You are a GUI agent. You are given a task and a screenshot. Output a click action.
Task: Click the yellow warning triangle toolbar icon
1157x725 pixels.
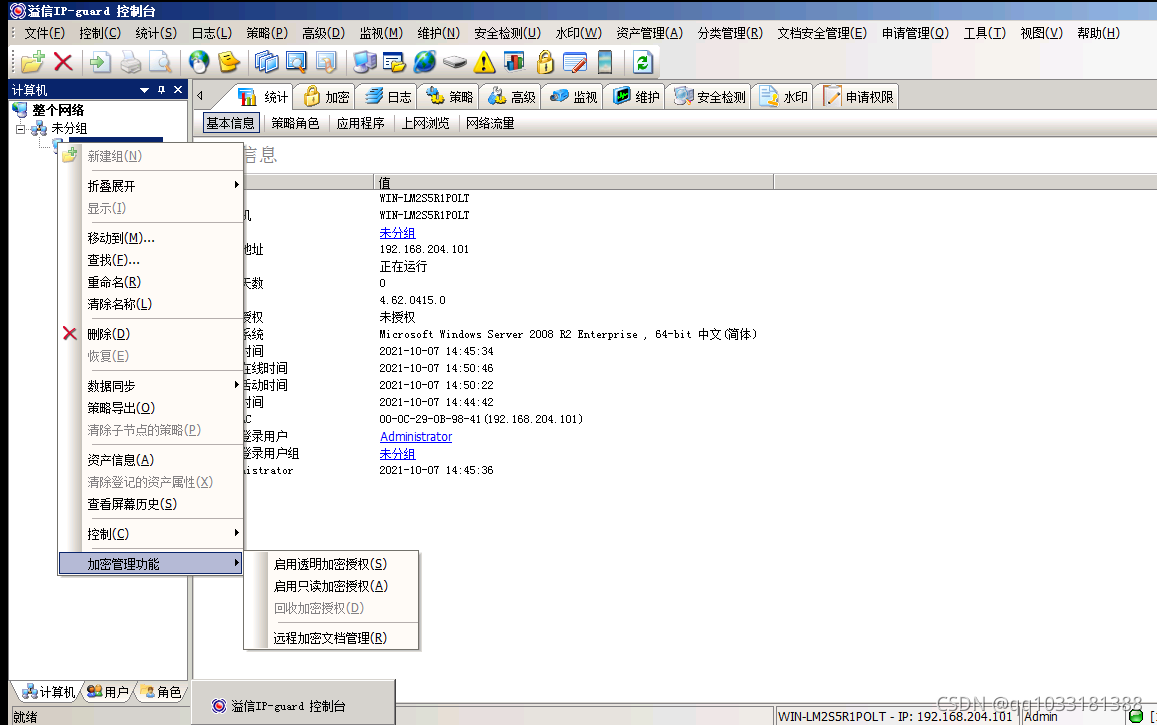point(484,63)
